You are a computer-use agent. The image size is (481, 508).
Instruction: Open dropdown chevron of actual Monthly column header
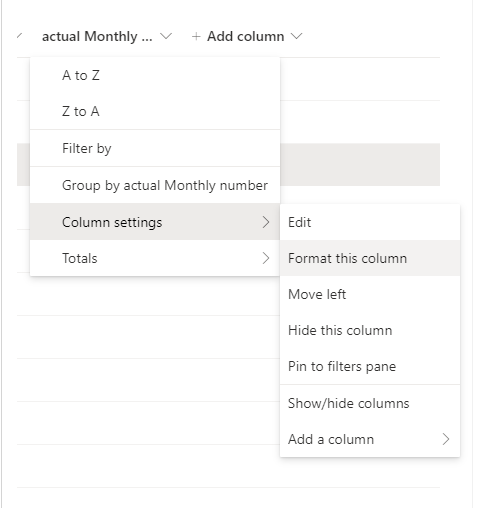point(166,36)
